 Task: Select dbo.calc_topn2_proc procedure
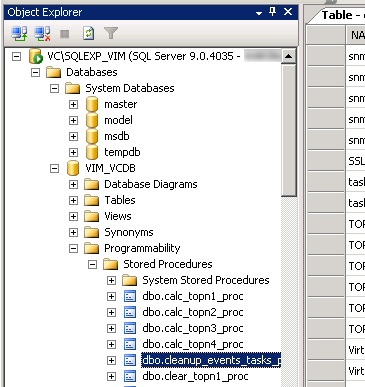click(x=193, y=312)
